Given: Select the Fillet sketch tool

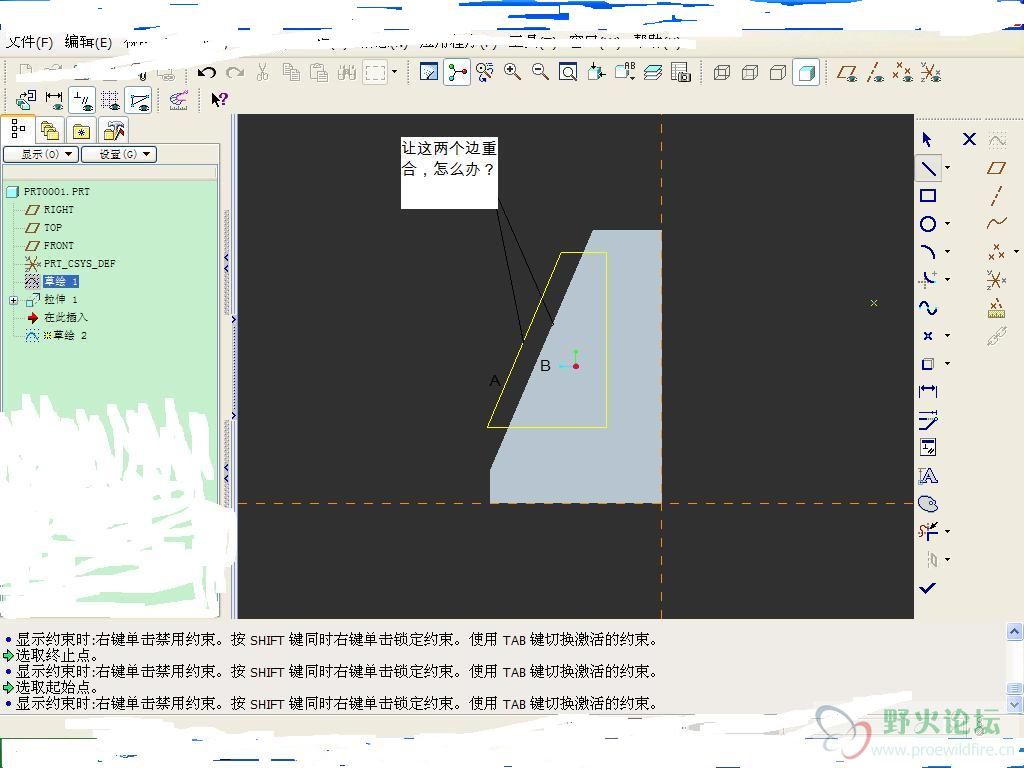Looking at the screenshot, I should tap(928, 280).
